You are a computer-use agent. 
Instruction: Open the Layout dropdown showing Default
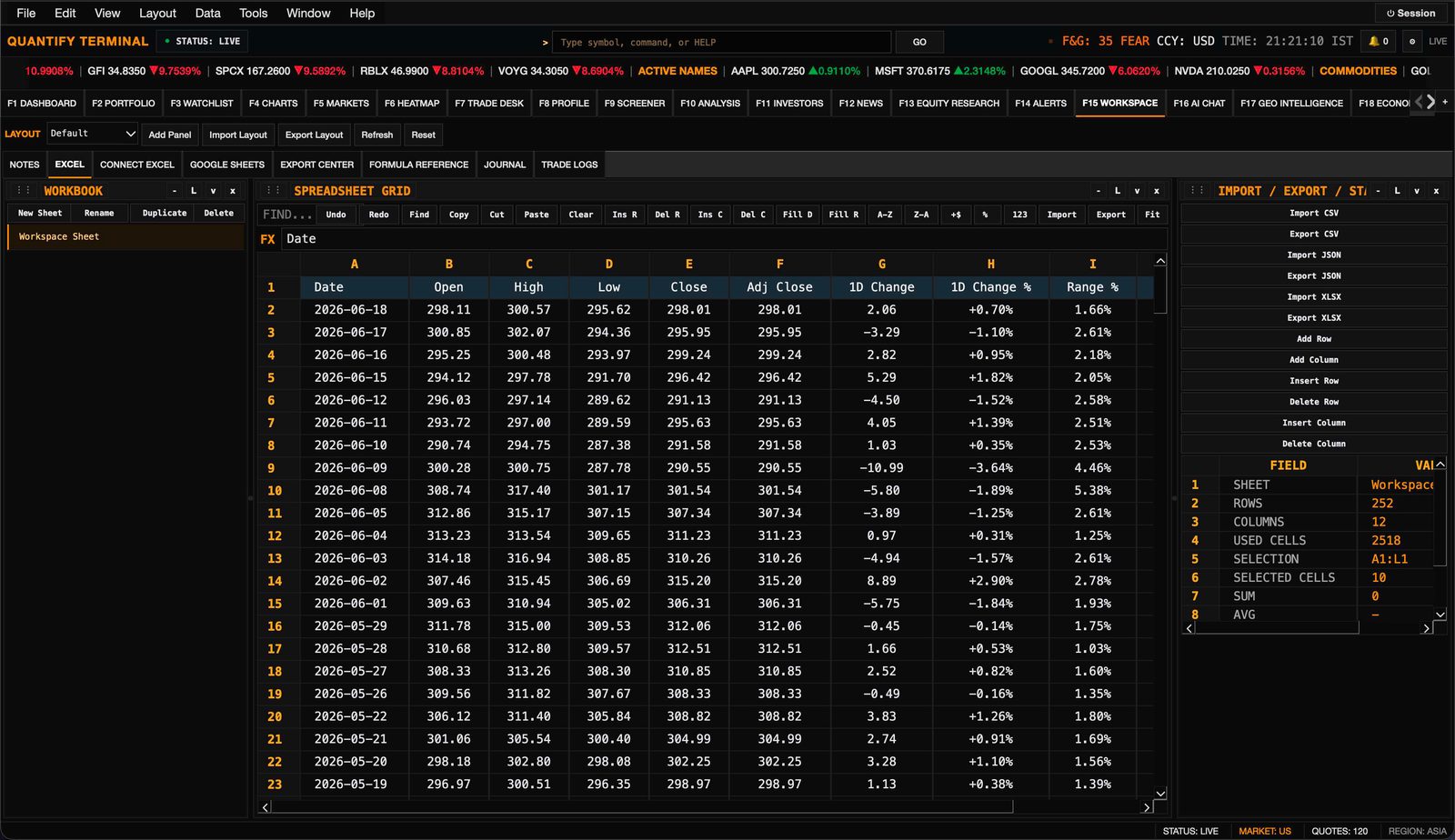[92, 134]
